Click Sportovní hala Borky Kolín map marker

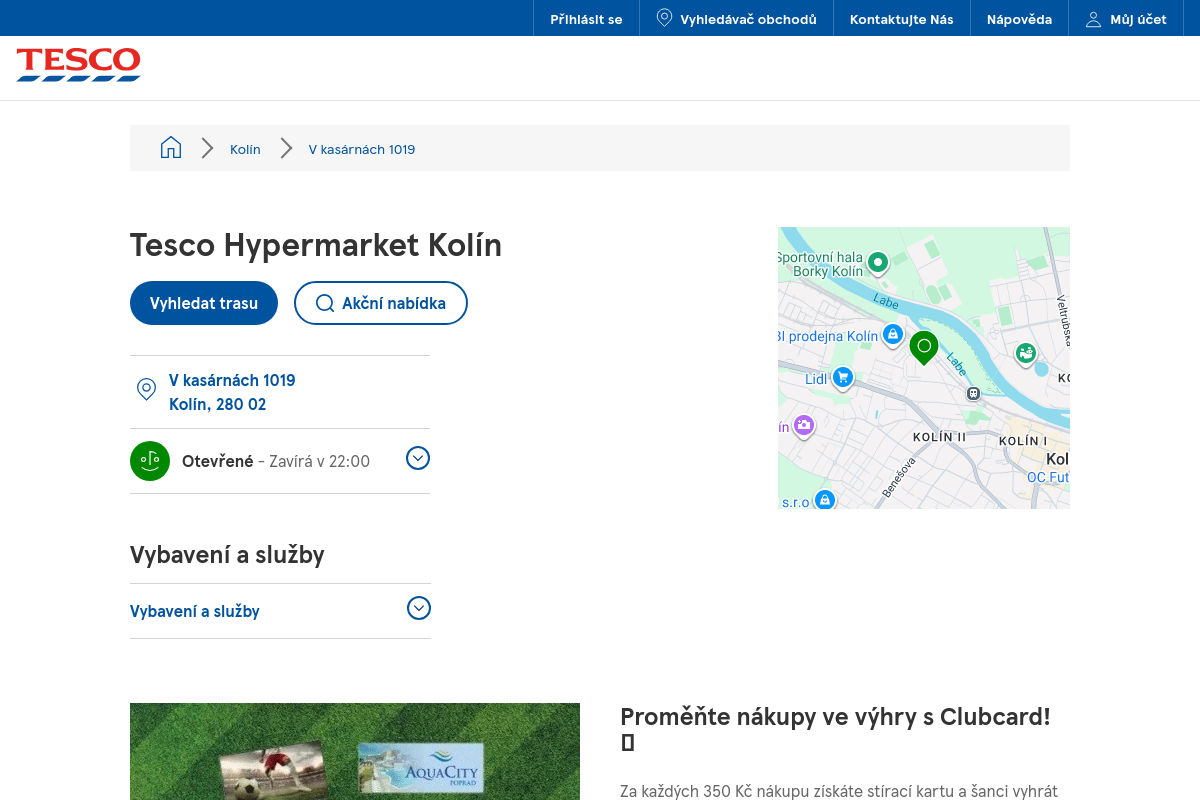pos(877,264)
